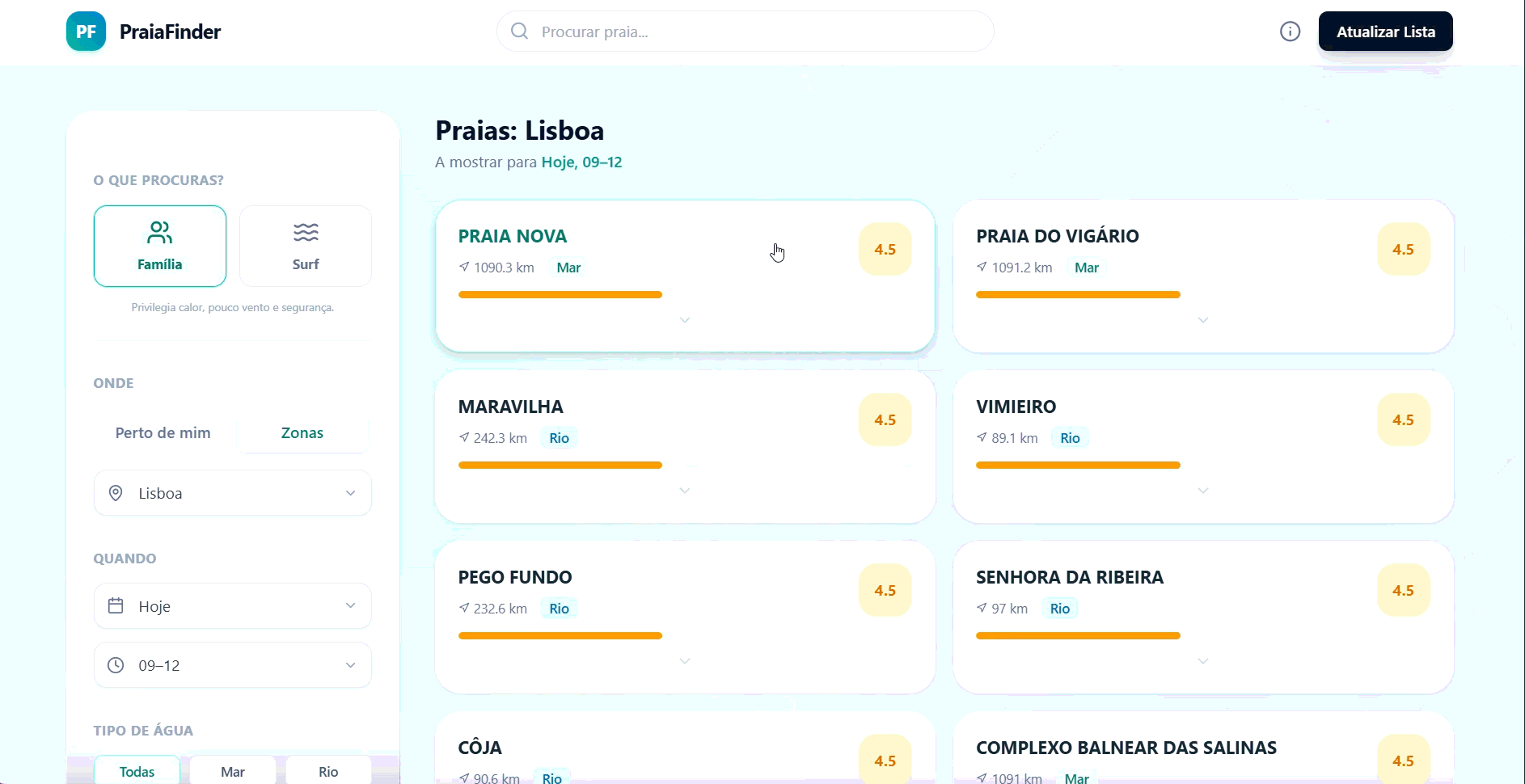Screen dimensions: 1525x784
Task: Switch to the Zonas tab
Action: (302, 433)
